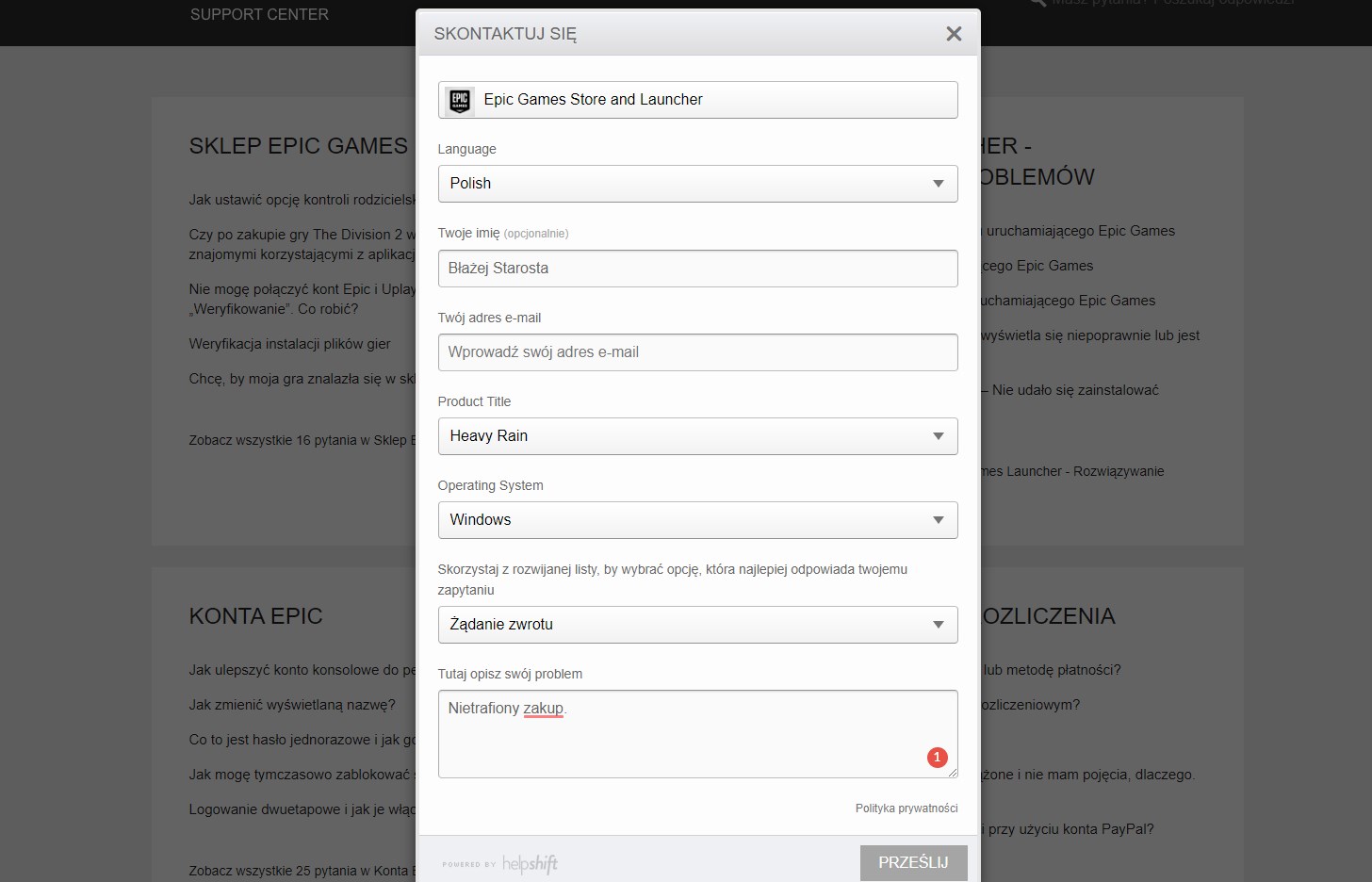Open the Żądanie zwrotu request type dropdown
The image size is (1372, 882).
[x=697, y=625]
